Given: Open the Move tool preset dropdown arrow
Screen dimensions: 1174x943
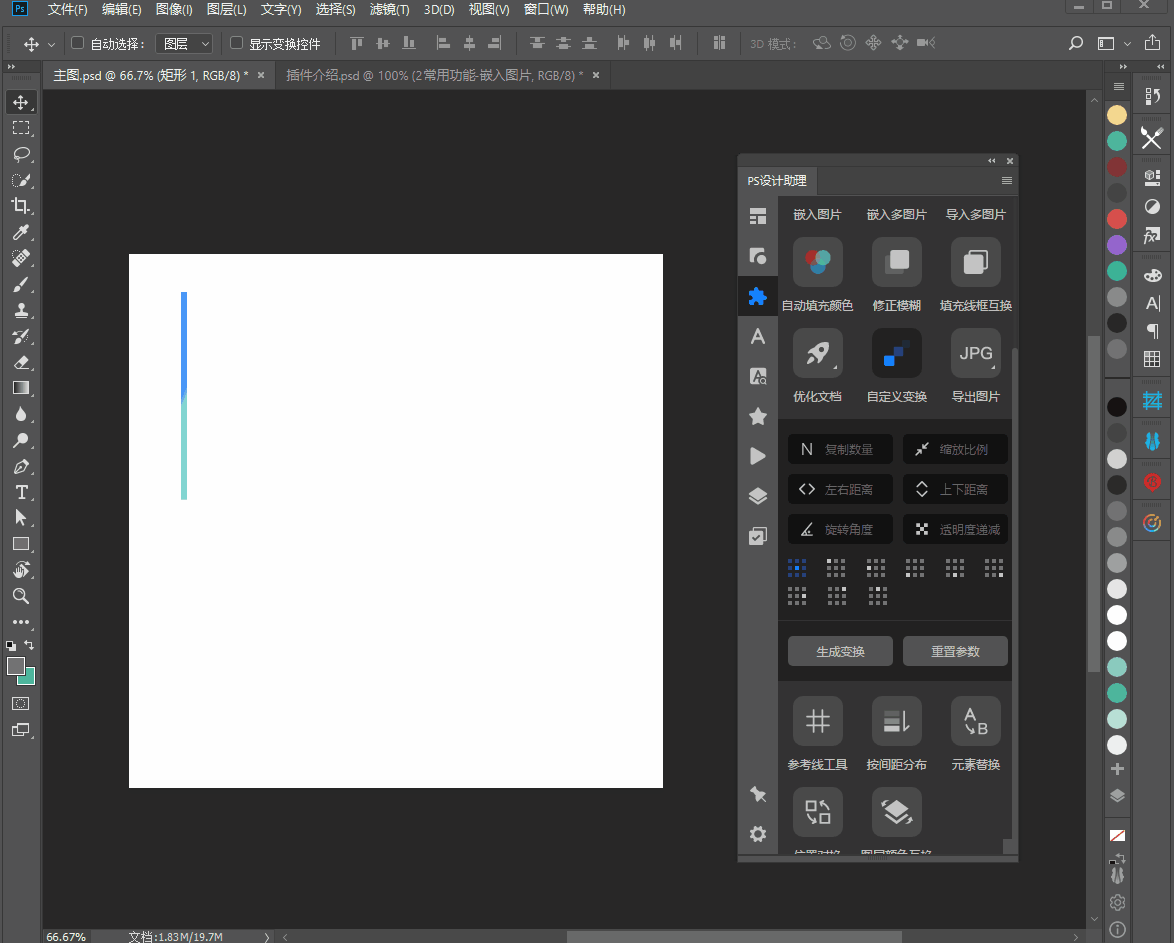Looking at the screenshot, I should (x=51, y=44).
